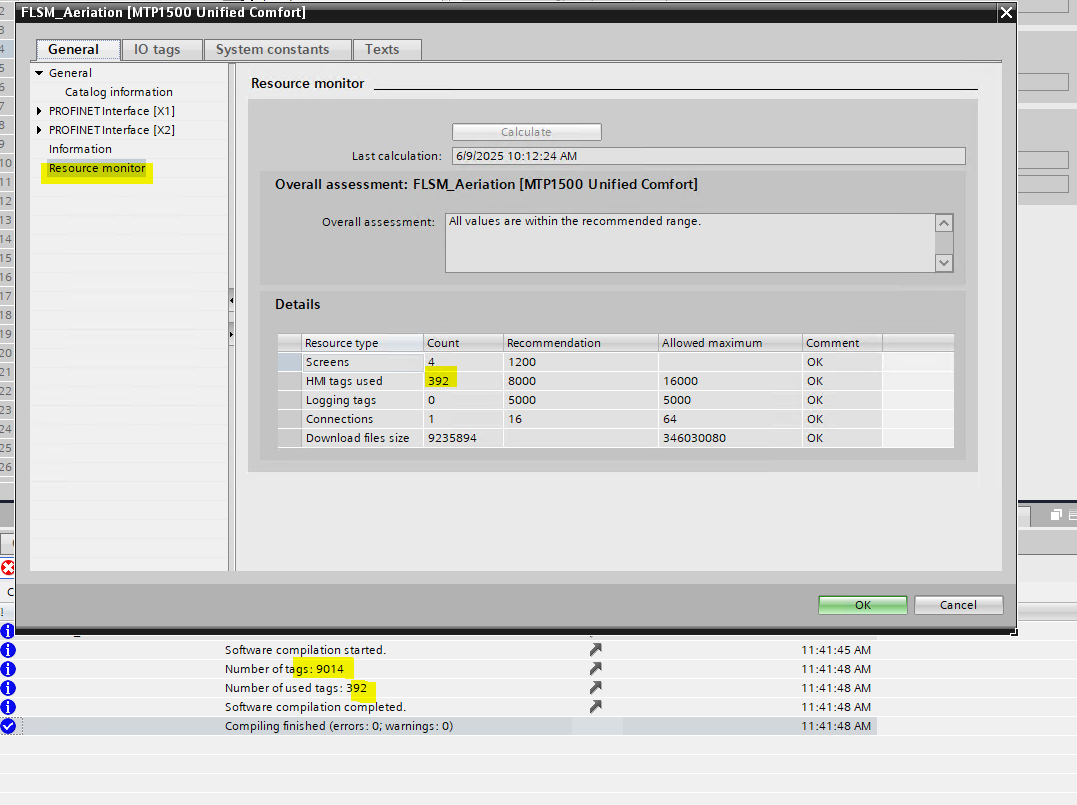Select the Texts tab

pos(382,50)
